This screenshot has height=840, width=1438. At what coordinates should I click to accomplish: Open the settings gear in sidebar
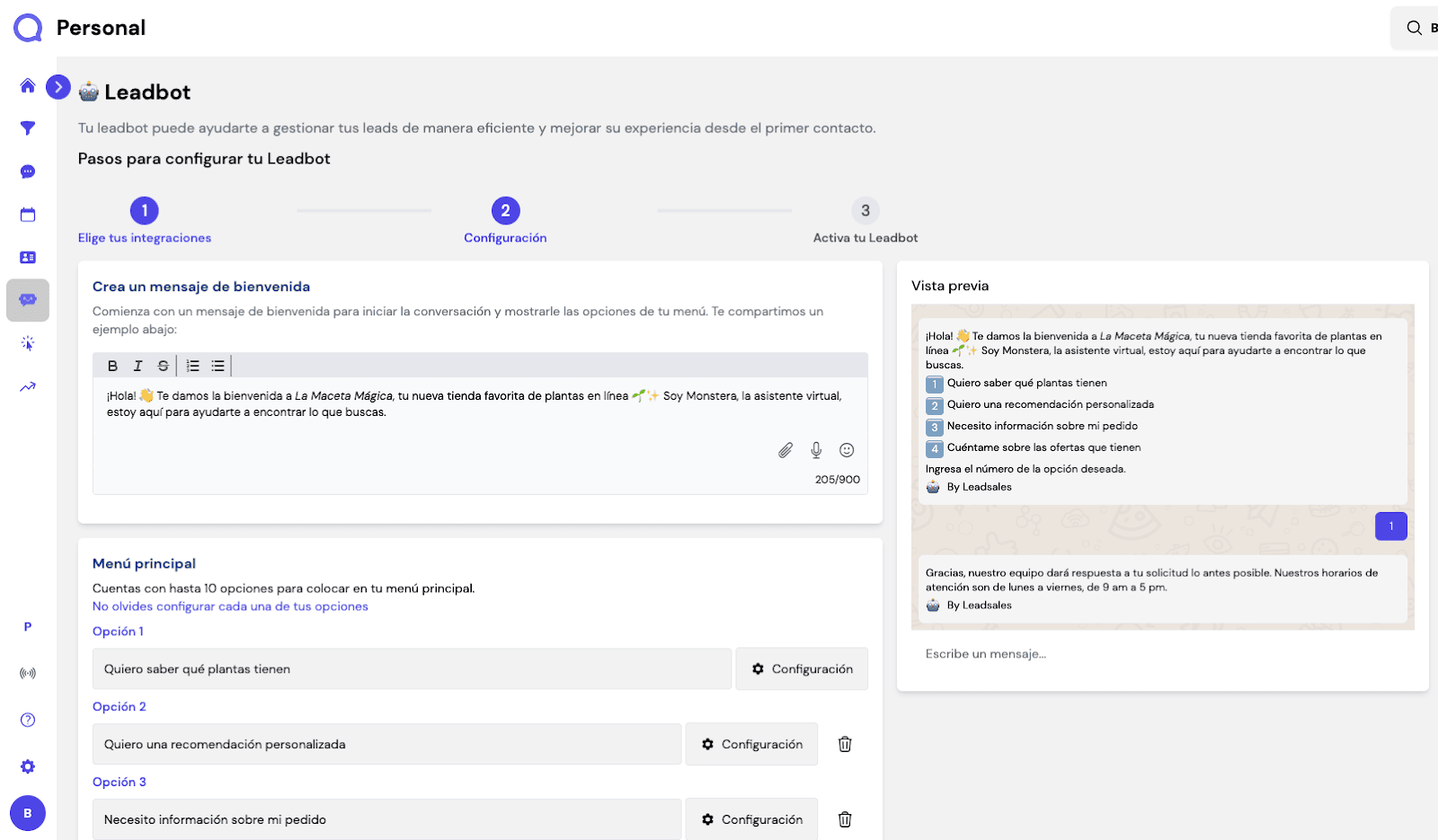point(28,766)
